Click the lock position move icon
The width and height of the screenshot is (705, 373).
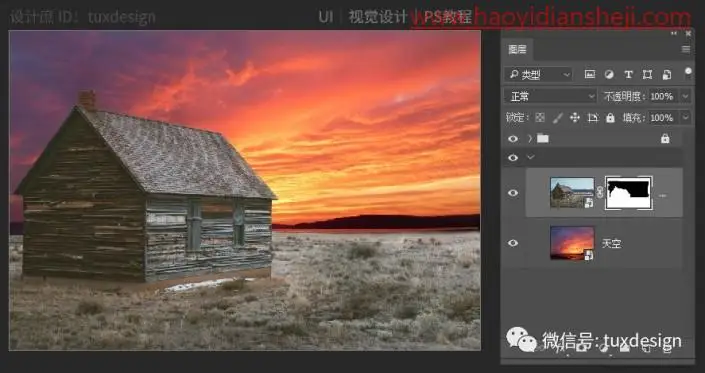coord(575,118)
